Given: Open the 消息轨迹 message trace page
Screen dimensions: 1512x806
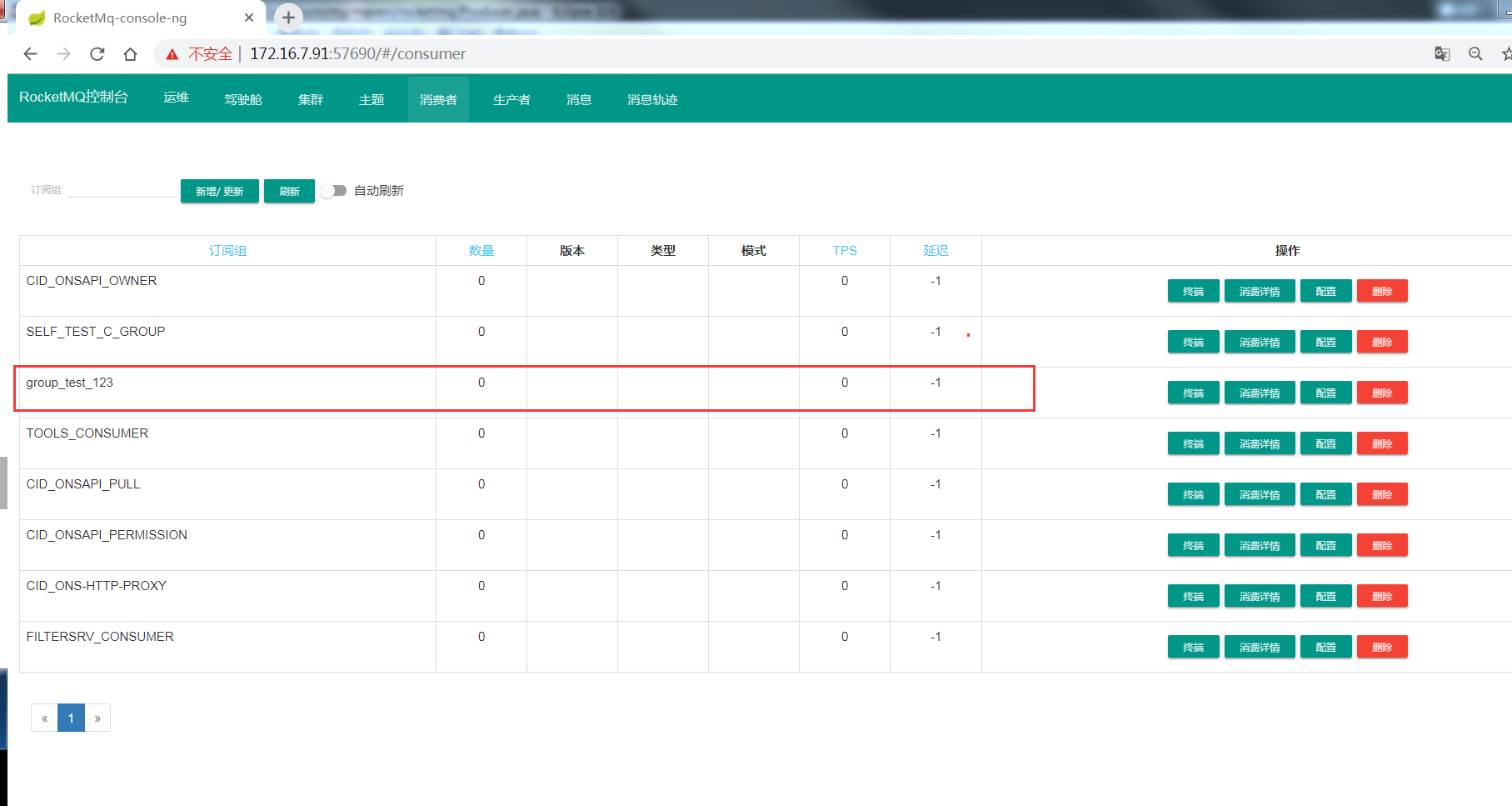Looking at the screenshot, I should point(652,99).
